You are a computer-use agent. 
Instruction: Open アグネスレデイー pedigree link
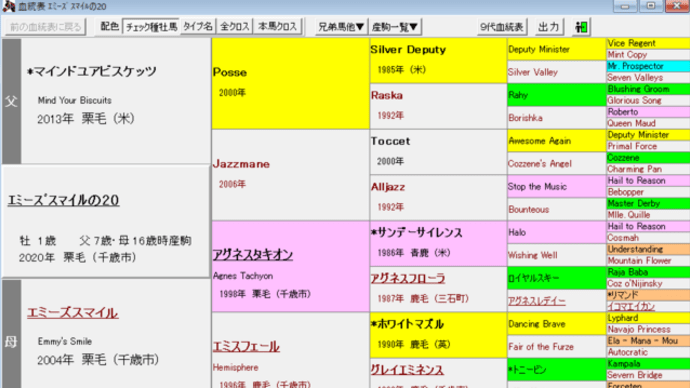tap(536, 301)
